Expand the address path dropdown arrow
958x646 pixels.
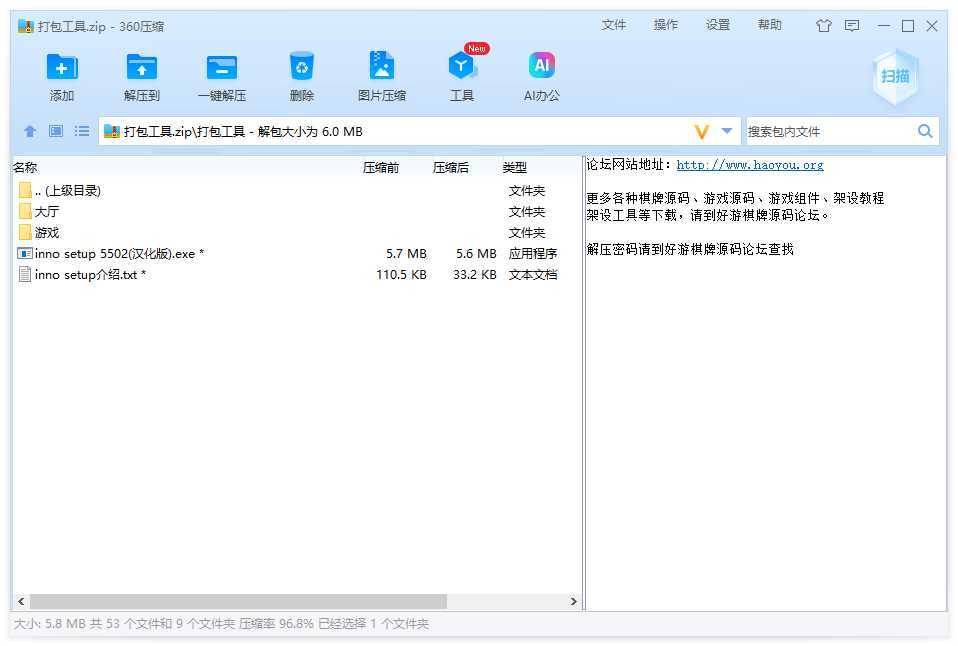tap(727, 131)
